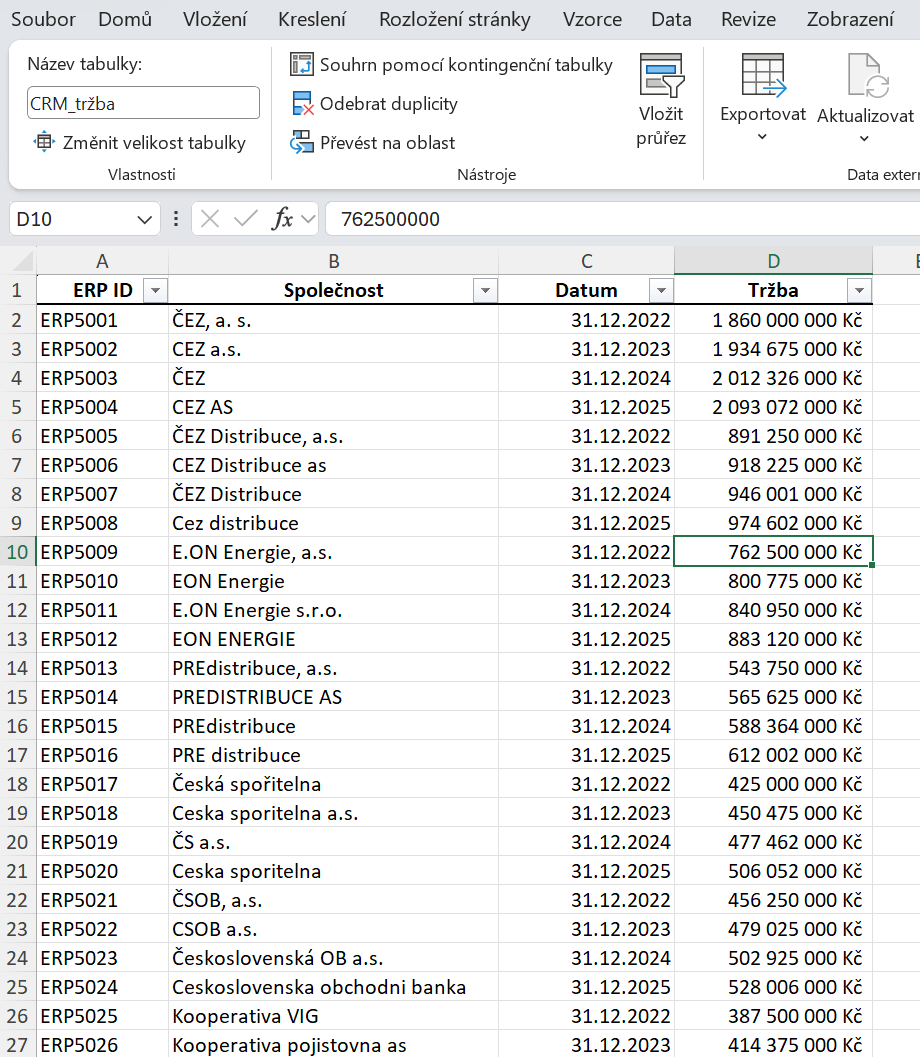
Task: Switch to the Data ribbon tab
Action: click(x=670, y=20)
